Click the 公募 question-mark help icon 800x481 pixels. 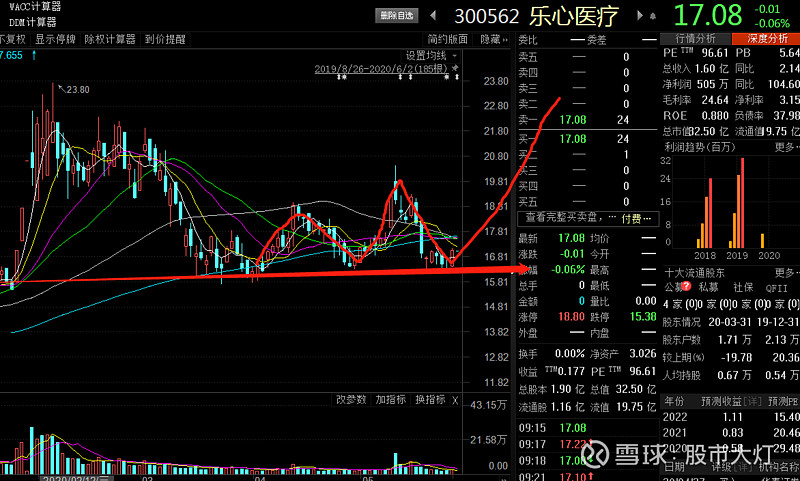point(686,286)
